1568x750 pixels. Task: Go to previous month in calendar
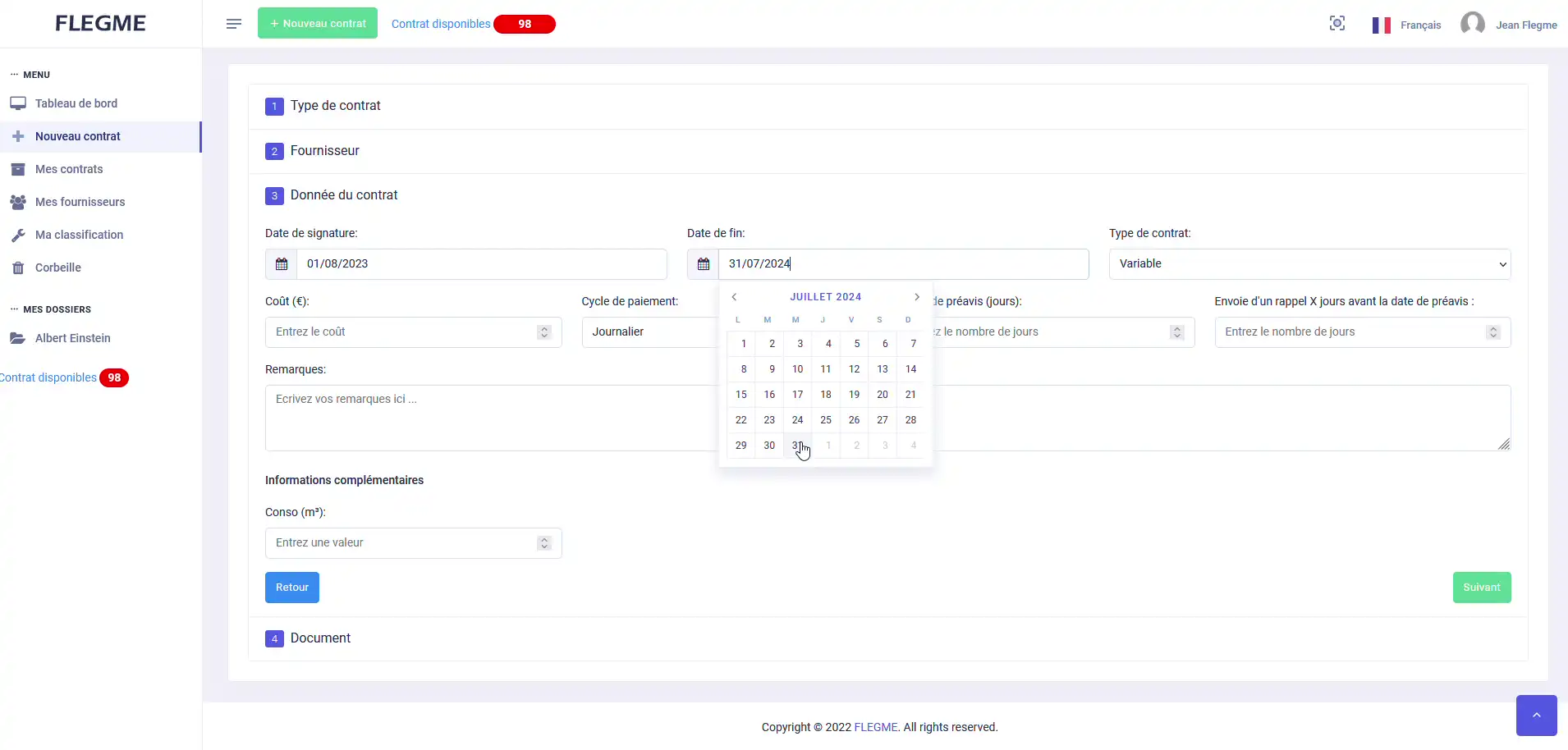tap(735, 297)
